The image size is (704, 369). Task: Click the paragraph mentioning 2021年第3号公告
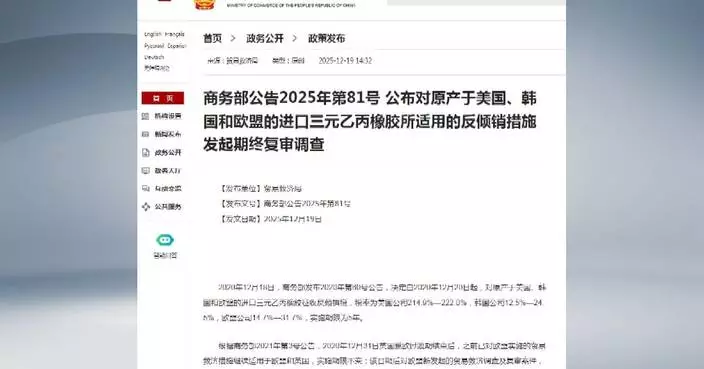[x=374, y=353]
